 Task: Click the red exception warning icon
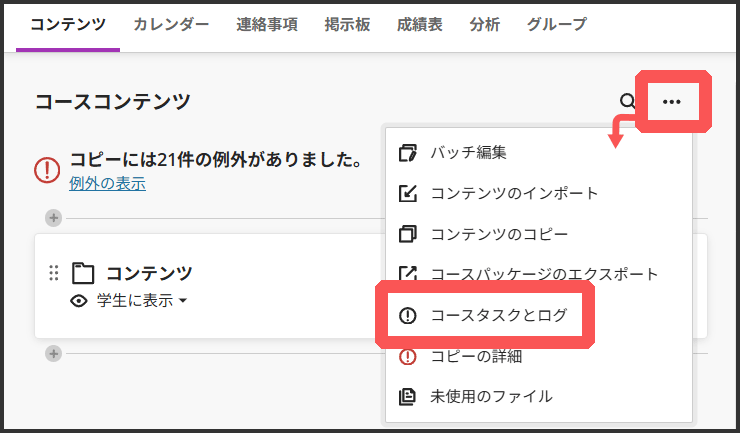pos(47,170)
